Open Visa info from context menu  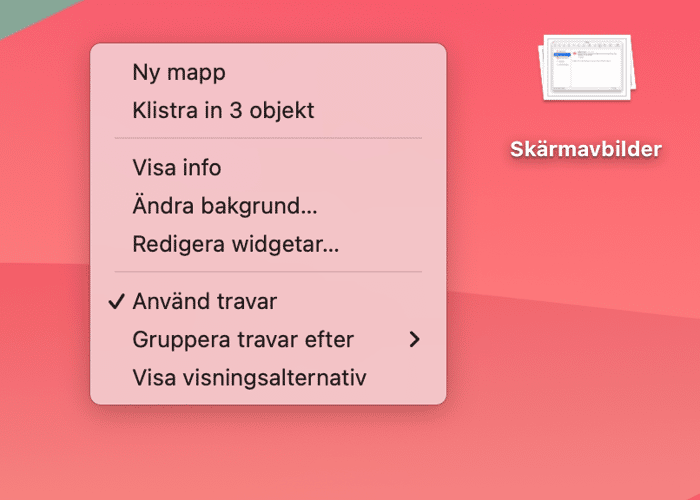177,168
